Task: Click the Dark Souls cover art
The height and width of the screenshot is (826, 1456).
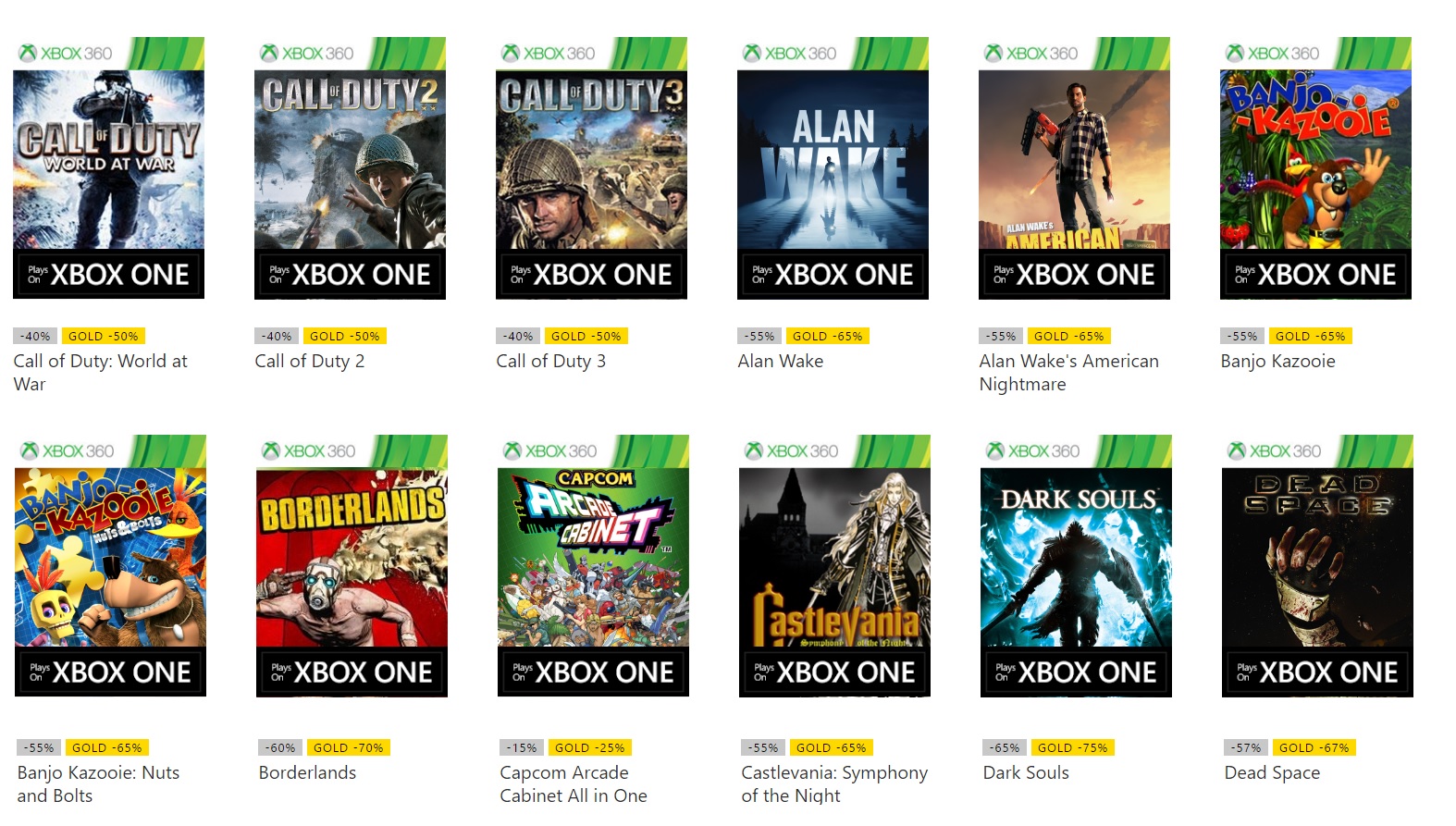Action: [x=1076, y=566]
